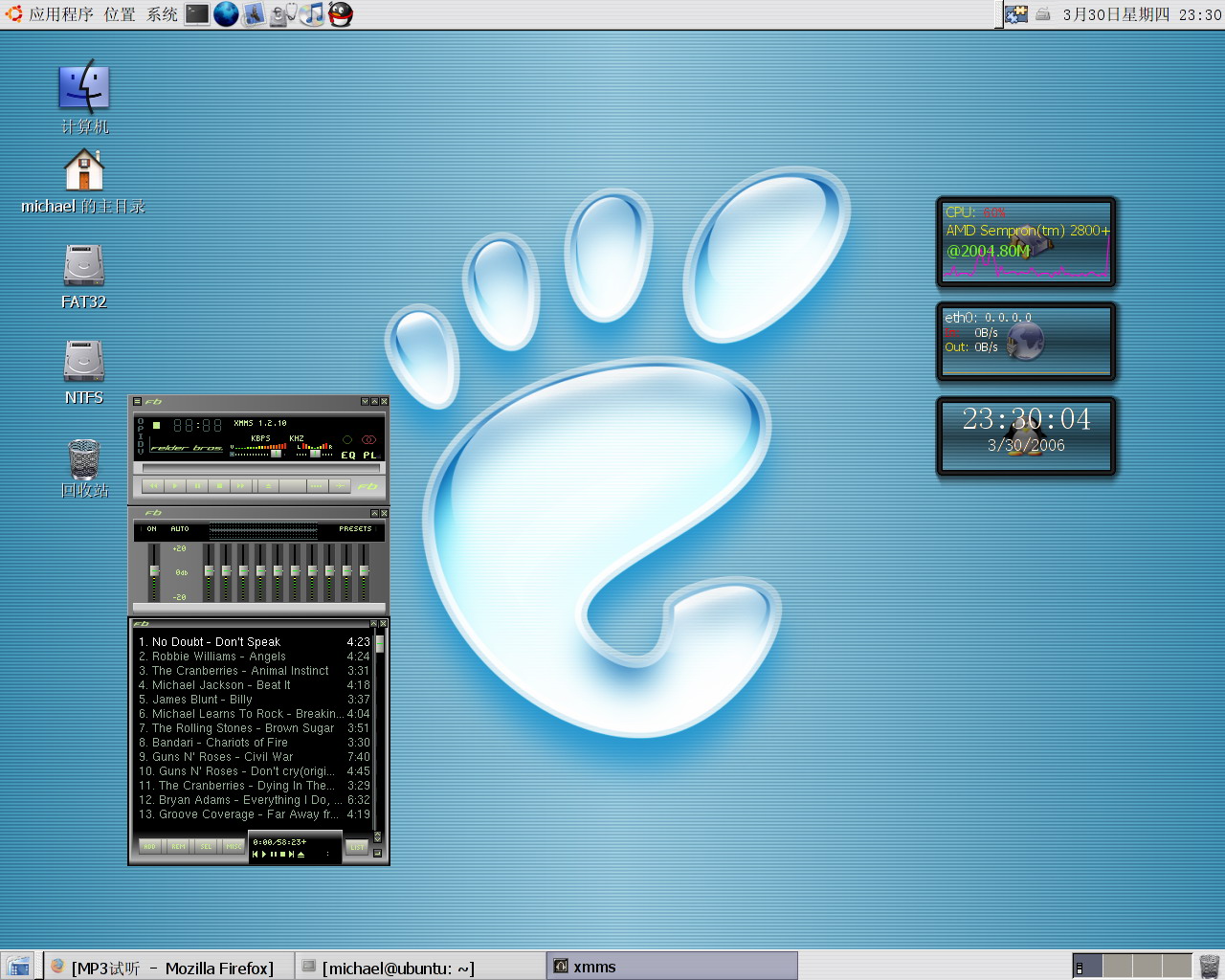Screen dimensions: 1225x980
Task: Click the system tray display icon next to printer
Action: coord(1016,14)
